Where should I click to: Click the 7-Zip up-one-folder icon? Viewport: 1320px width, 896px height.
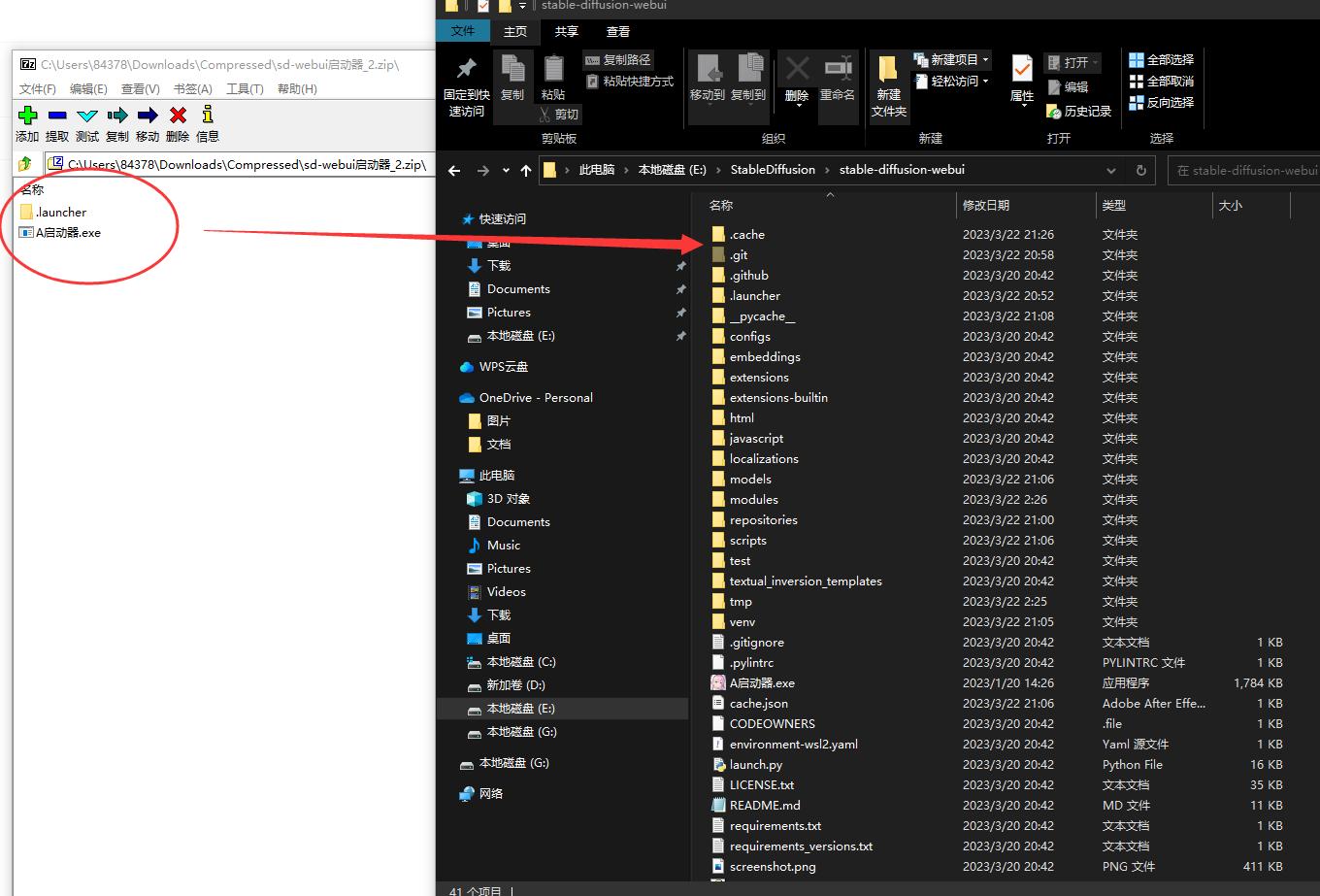point(26,164)
